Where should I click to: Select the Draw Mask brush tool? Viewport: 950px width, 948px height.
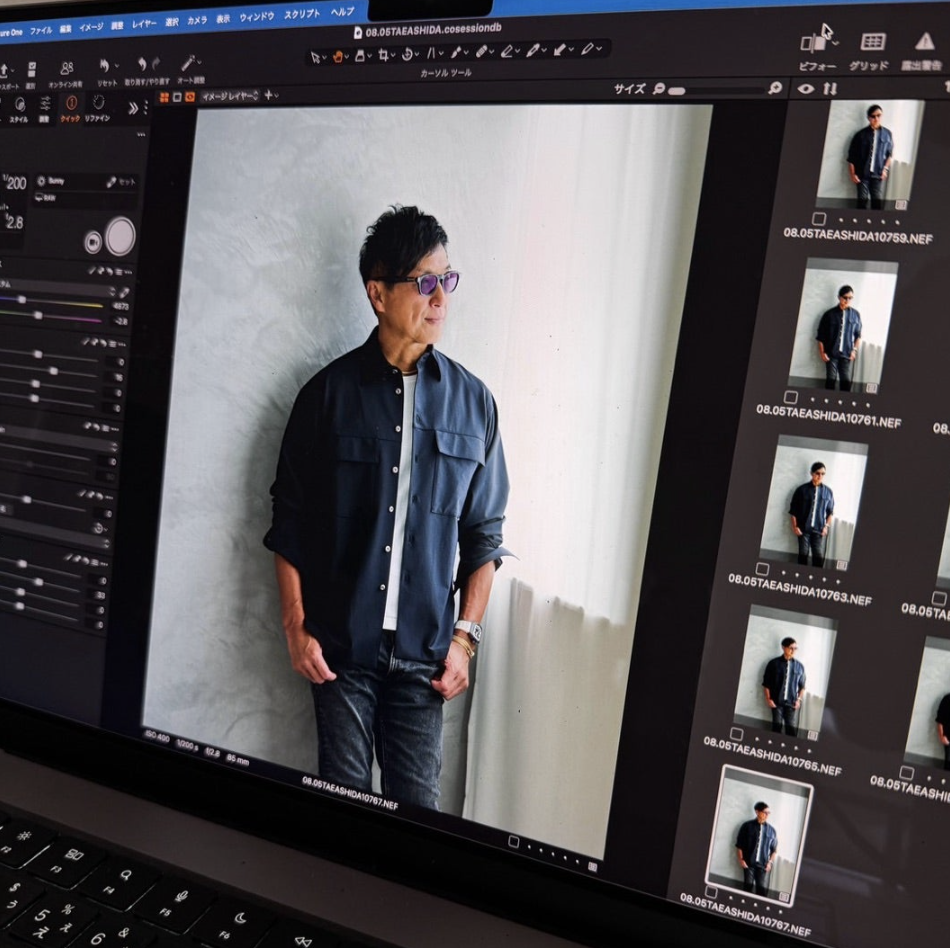[x=456, y=53]
